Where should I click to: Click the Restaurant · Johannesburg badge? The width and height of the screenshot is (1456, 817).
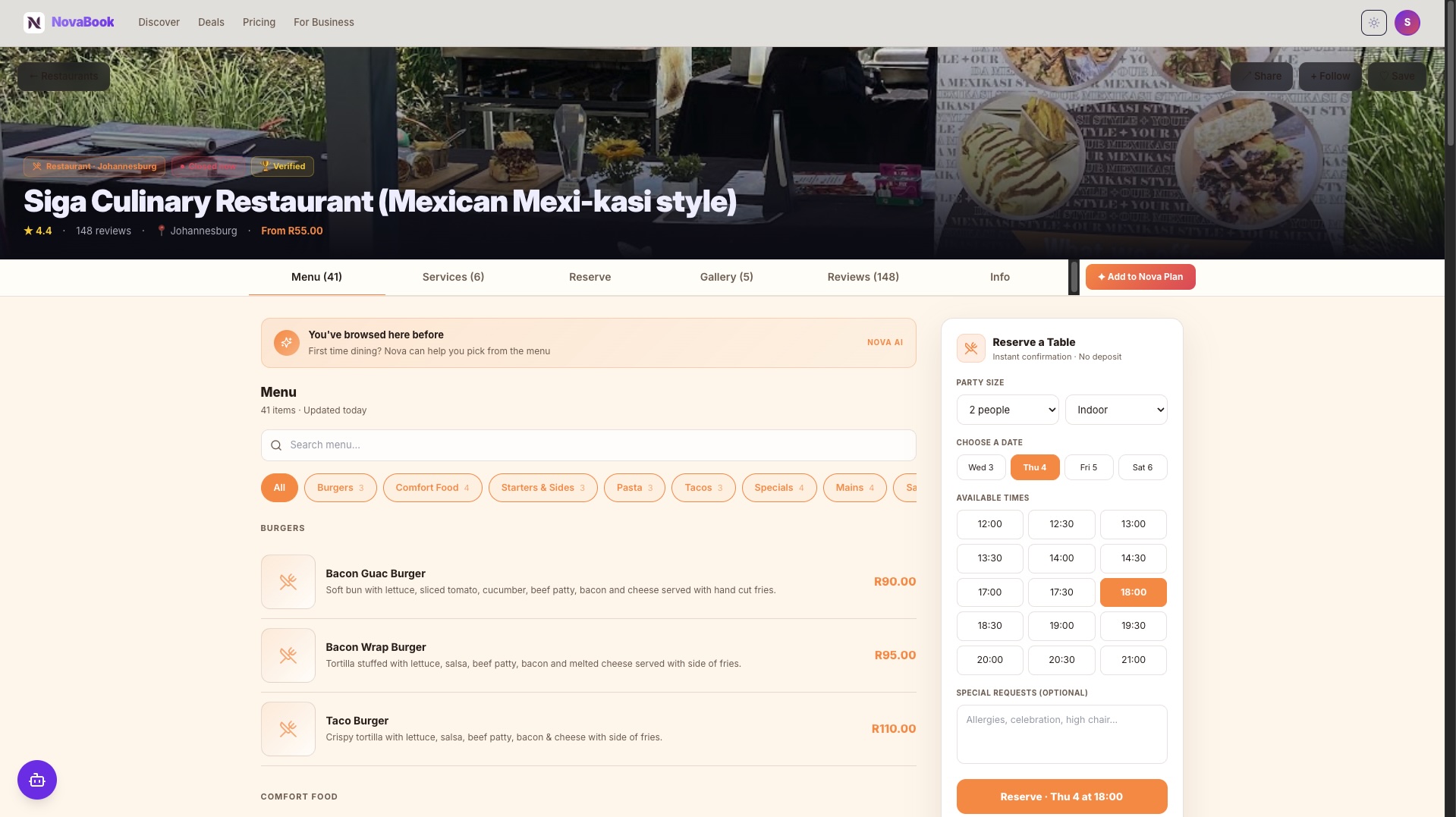[94, 166]
